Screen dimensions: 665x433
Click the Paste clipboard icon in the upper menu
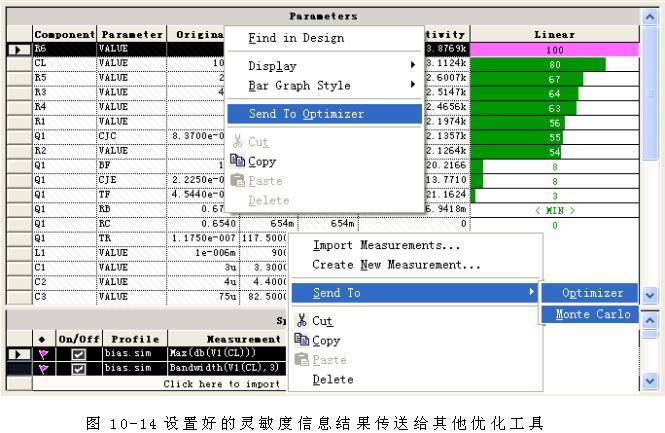pyautogui.click(x=237, y=181)
